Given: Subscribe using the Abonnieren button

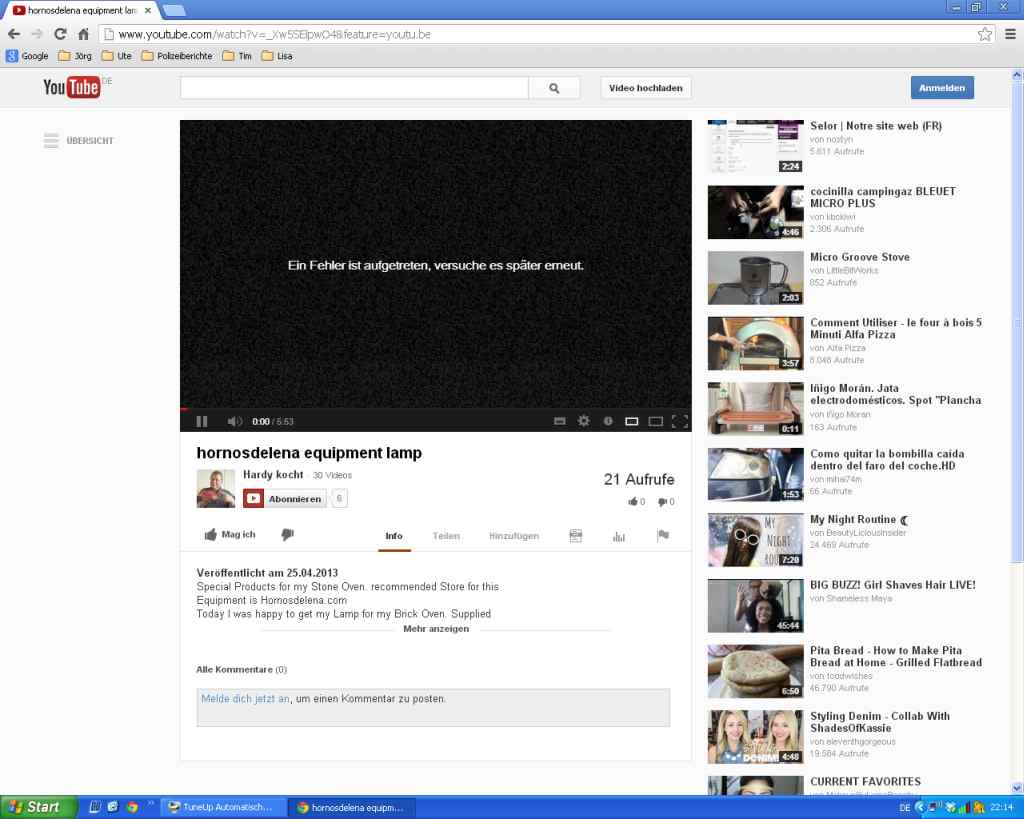Looking at the screenshot, I should point(285,498).
